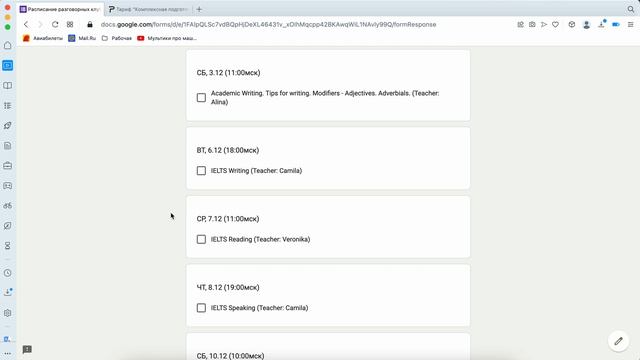Open sidebar settings gear icon
Image resolution: width=640 pixels, height=360 pixels.
8,313
